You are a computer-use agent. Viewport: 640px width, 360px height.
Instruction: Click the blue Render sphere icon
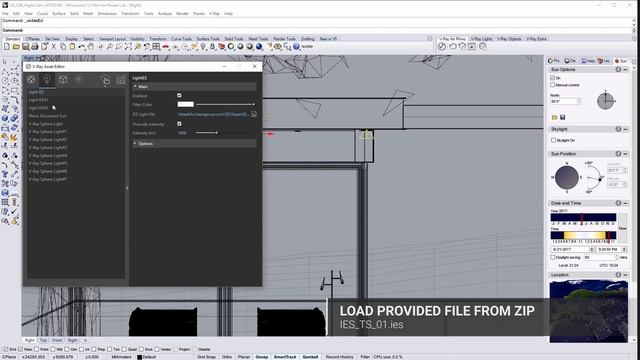(259, 47)
